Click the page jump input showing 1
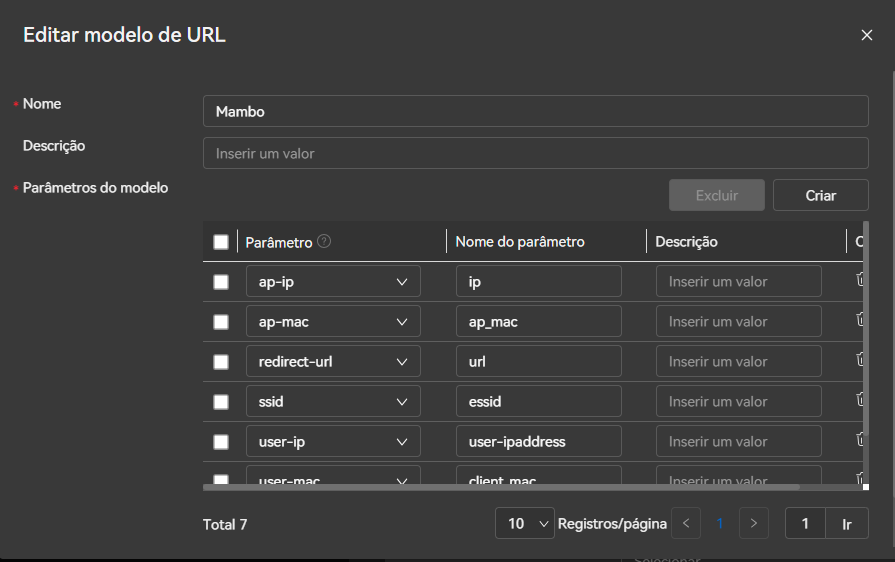The width and height of the screenshot is (895, 562). (x=805, y=523)
